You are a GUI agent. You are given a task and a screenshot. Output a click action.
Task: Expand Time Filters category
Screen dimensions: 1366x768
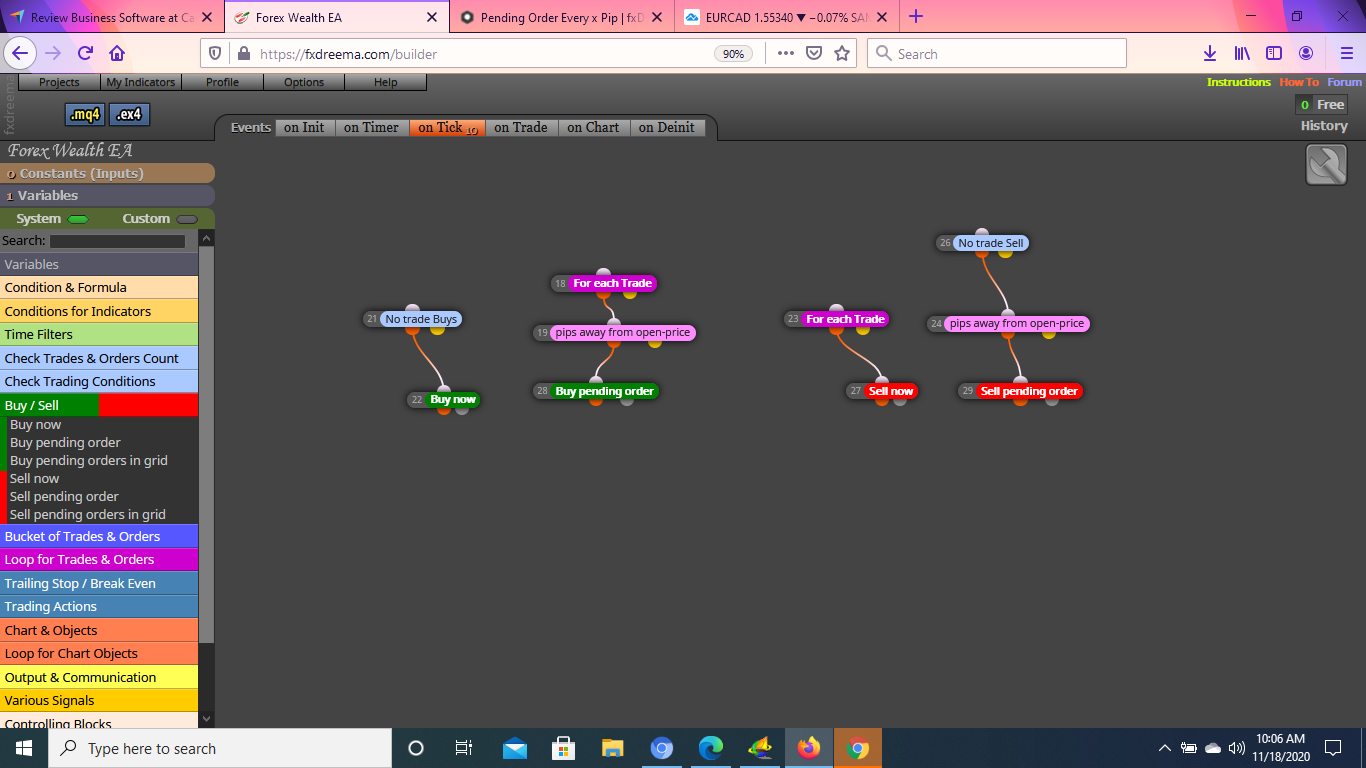point(99,334)
